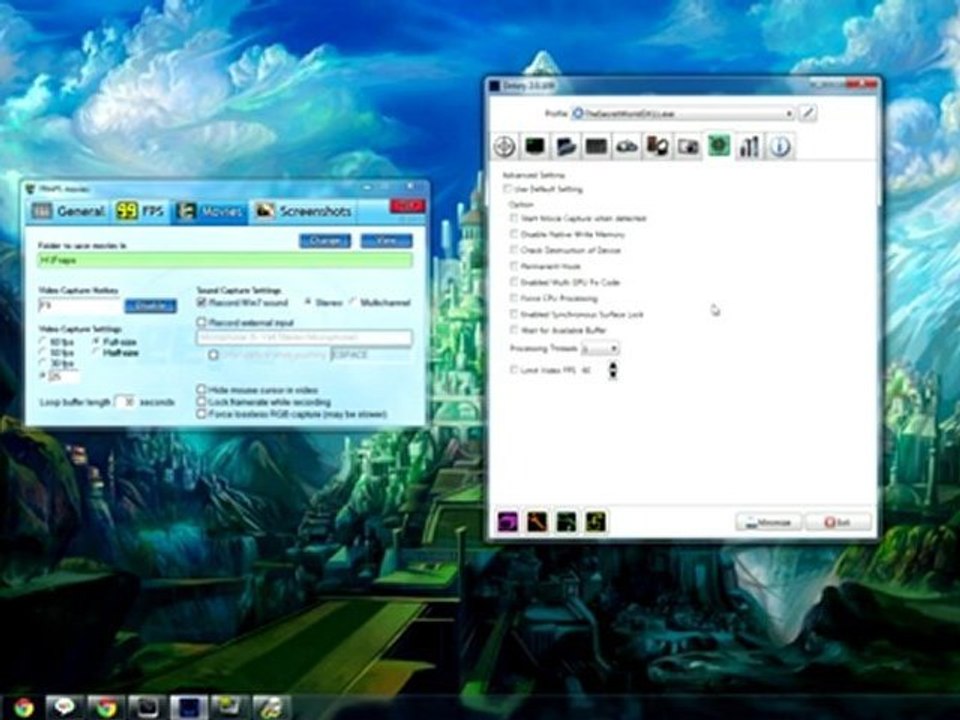Open the Movie camcorder tab in Dxtory
Image resolution: width=960 pixels, height=720 pixels.
[627, 146]
